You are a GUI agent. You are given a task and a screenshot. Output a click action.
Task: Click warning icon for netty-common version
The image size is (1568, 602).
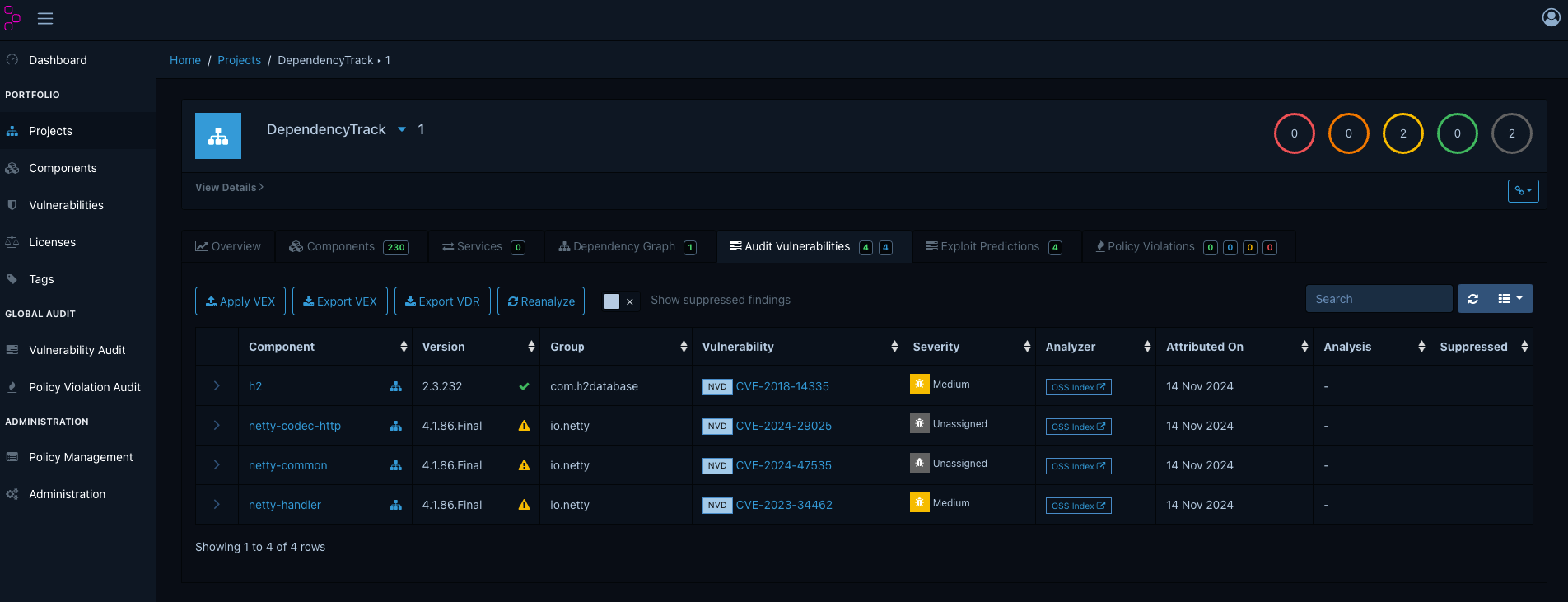(524, 465)
